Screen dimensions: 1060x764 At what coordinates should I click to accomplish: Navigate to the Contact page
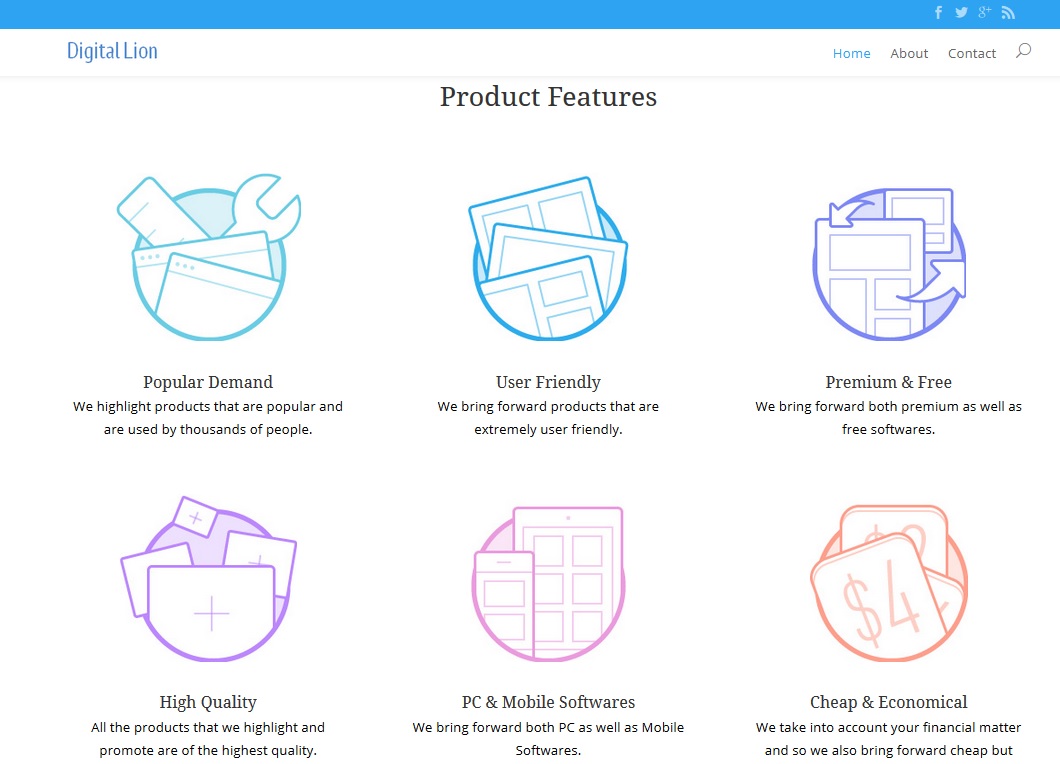(972, 54)
